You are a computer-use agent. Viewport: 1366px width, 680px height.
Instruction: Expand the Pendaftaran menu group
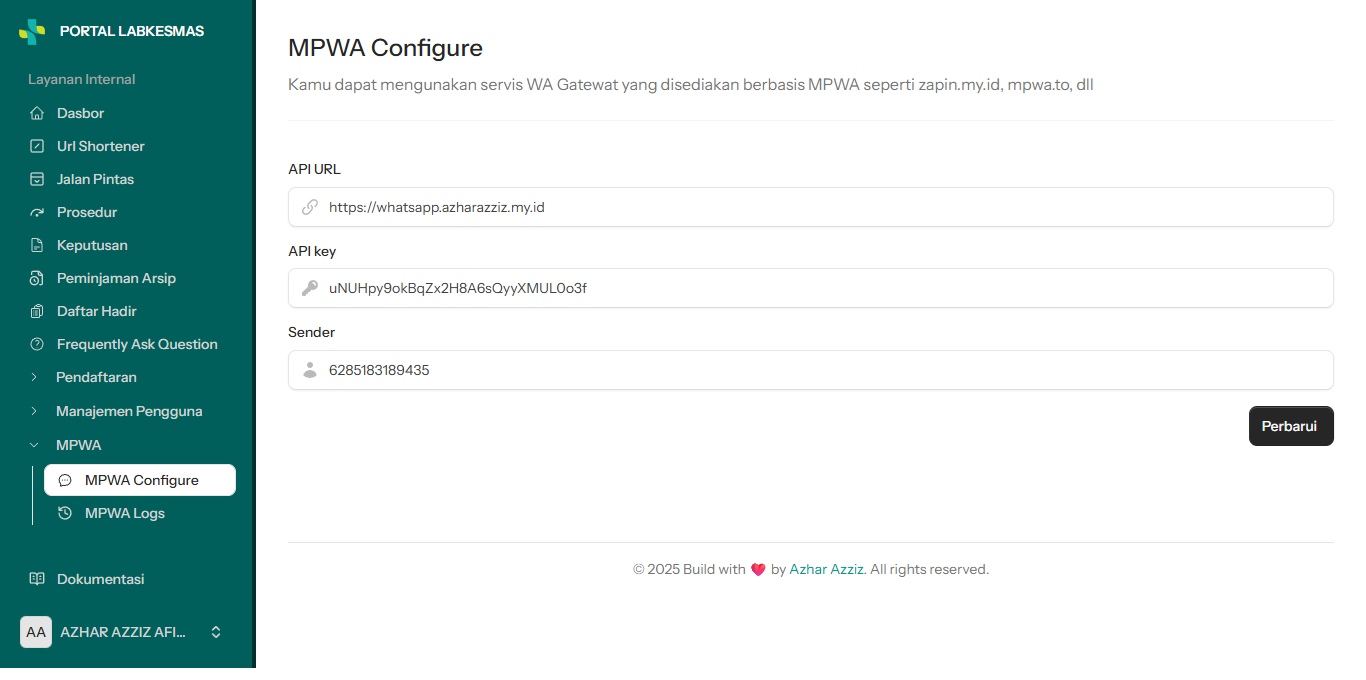click(128, 377)
